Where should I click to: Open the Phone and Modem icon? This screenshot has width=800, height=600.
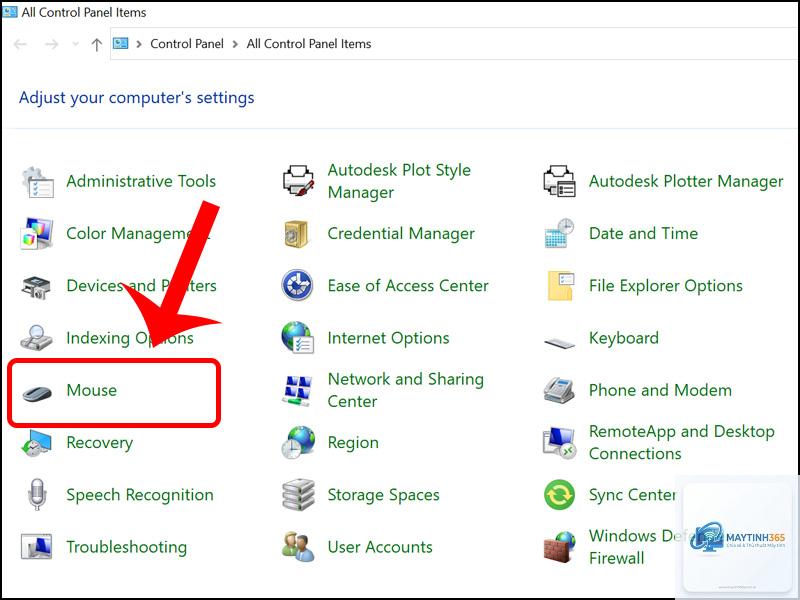(559, 390)
